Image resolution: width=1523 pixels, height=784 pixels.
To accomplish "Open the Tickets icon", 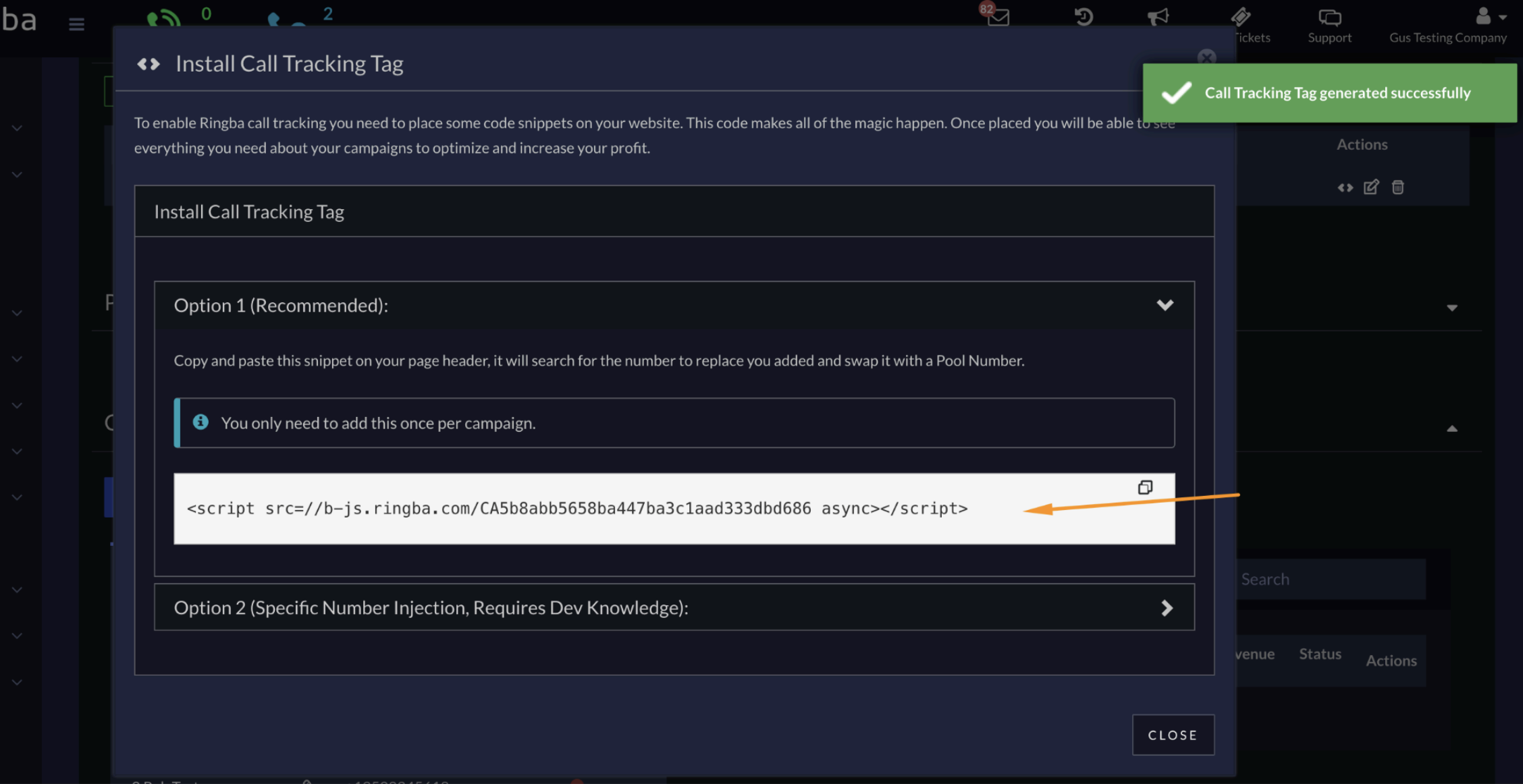I will [x=1241, y=18].
